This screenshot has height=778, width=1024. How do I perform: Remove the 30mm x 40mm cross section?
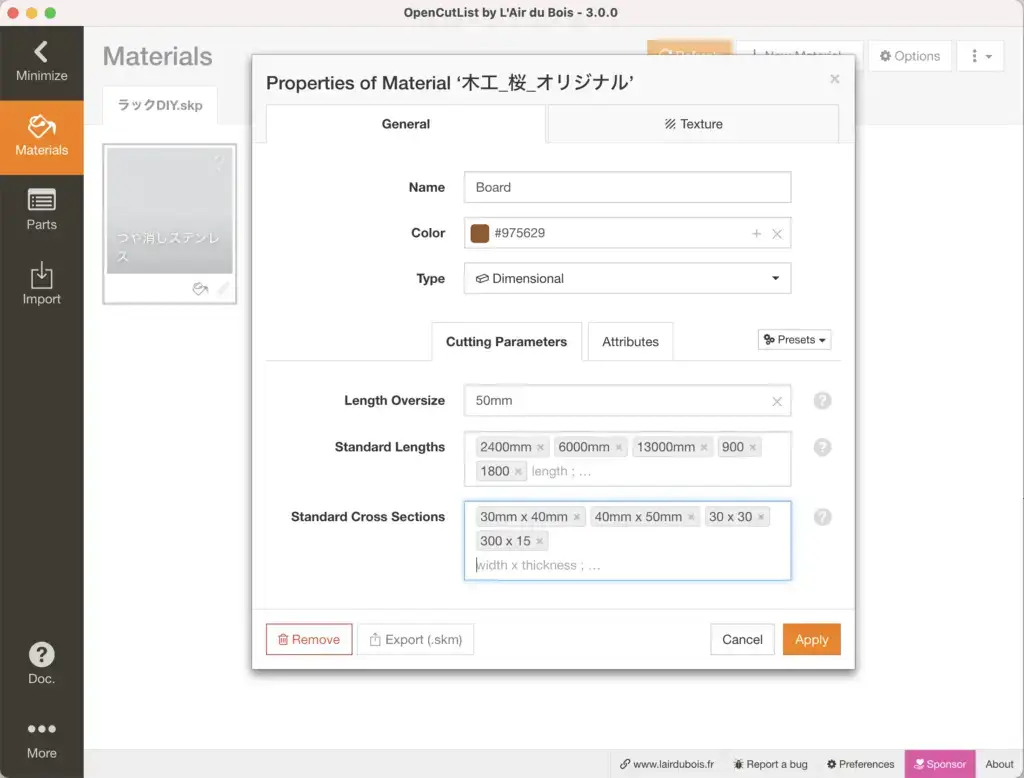pyautogui.click(x=577, y=517)
